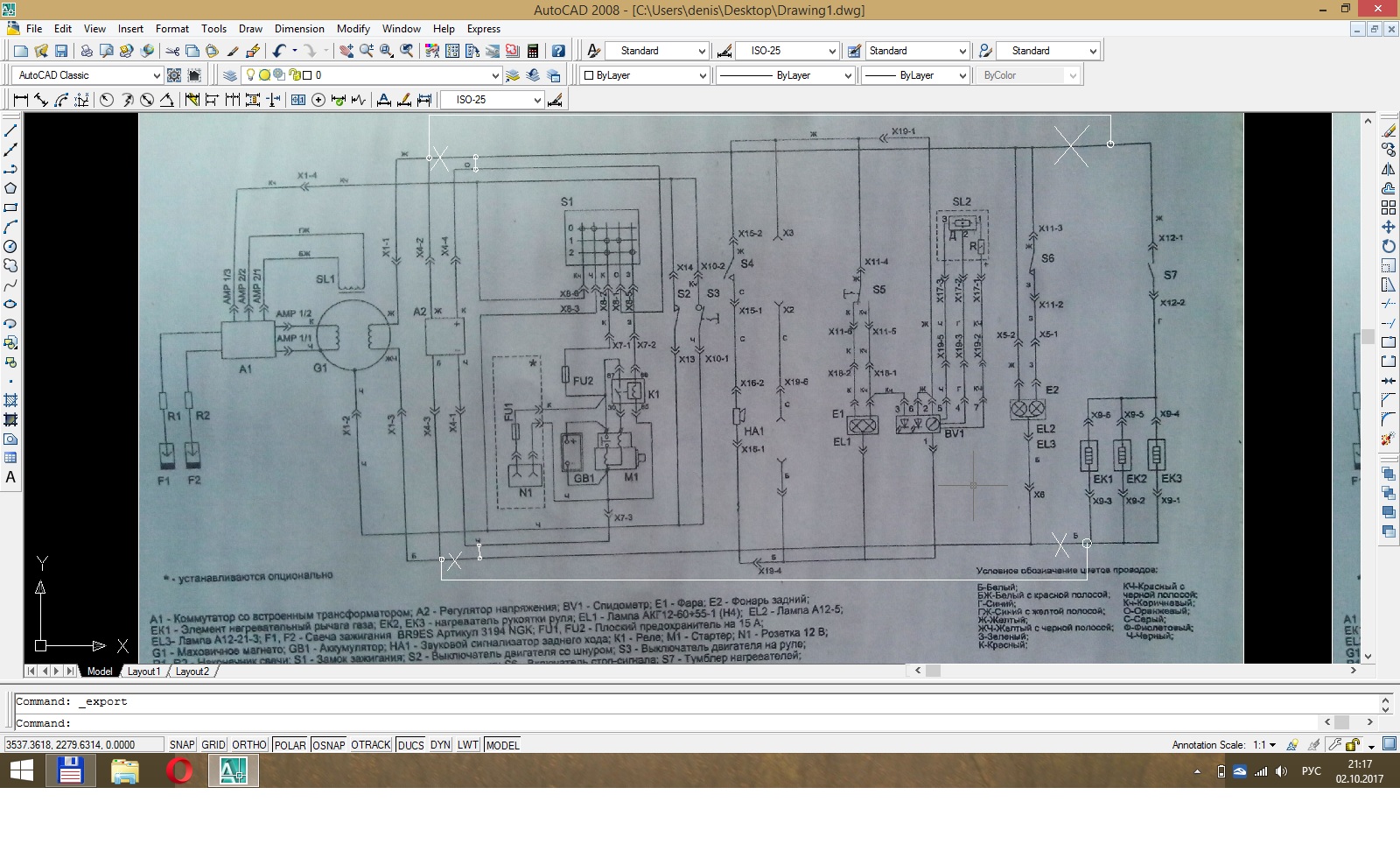Toggle SNAP mode in status bar
Screen dimensions: 1400x858
[x=182, y=745]
